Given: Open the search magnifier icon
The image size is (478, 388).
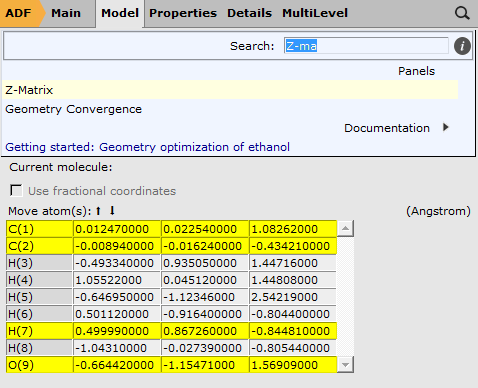Looking at the screenshot, I should pos(462,13).
